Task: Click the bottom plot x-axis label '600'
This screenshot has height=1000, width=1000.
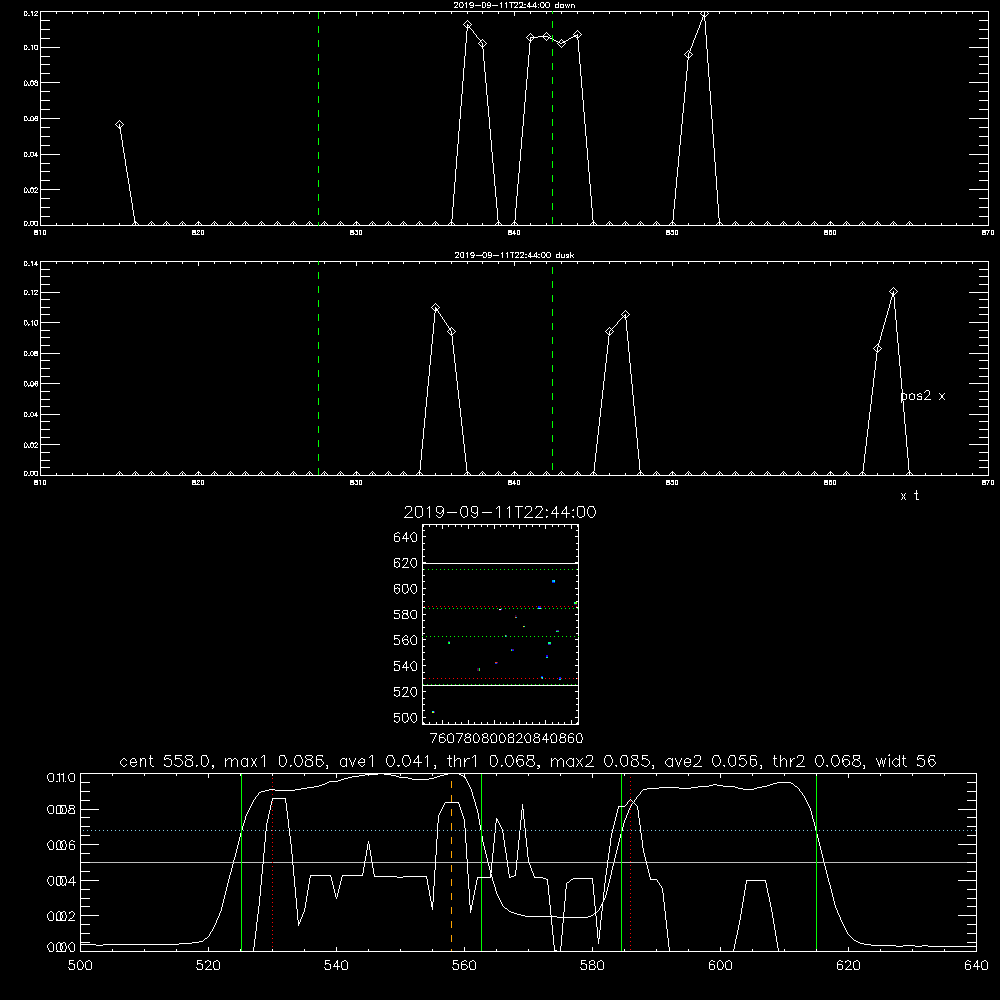Action: pyautogui.click(x=721, y=966)
